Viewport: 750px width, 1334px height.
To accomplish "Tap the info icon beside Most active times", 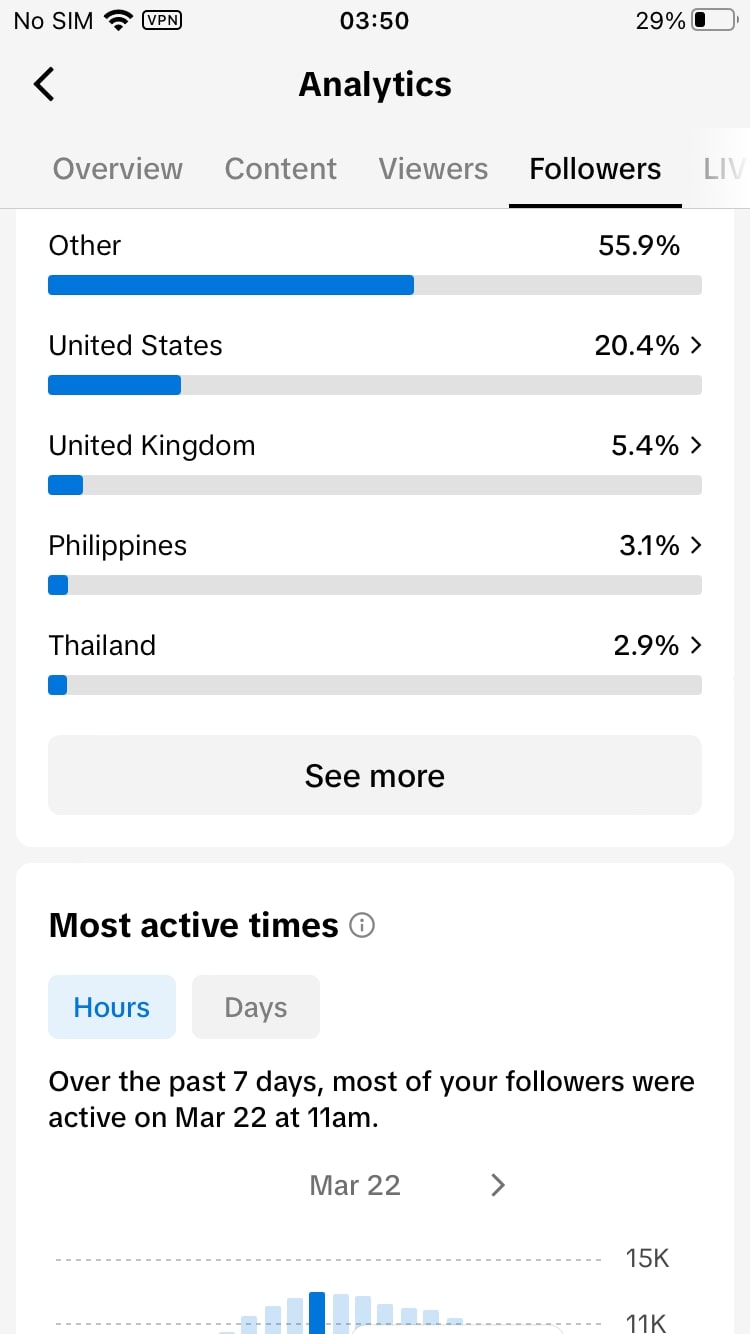I will click(362, 926).
